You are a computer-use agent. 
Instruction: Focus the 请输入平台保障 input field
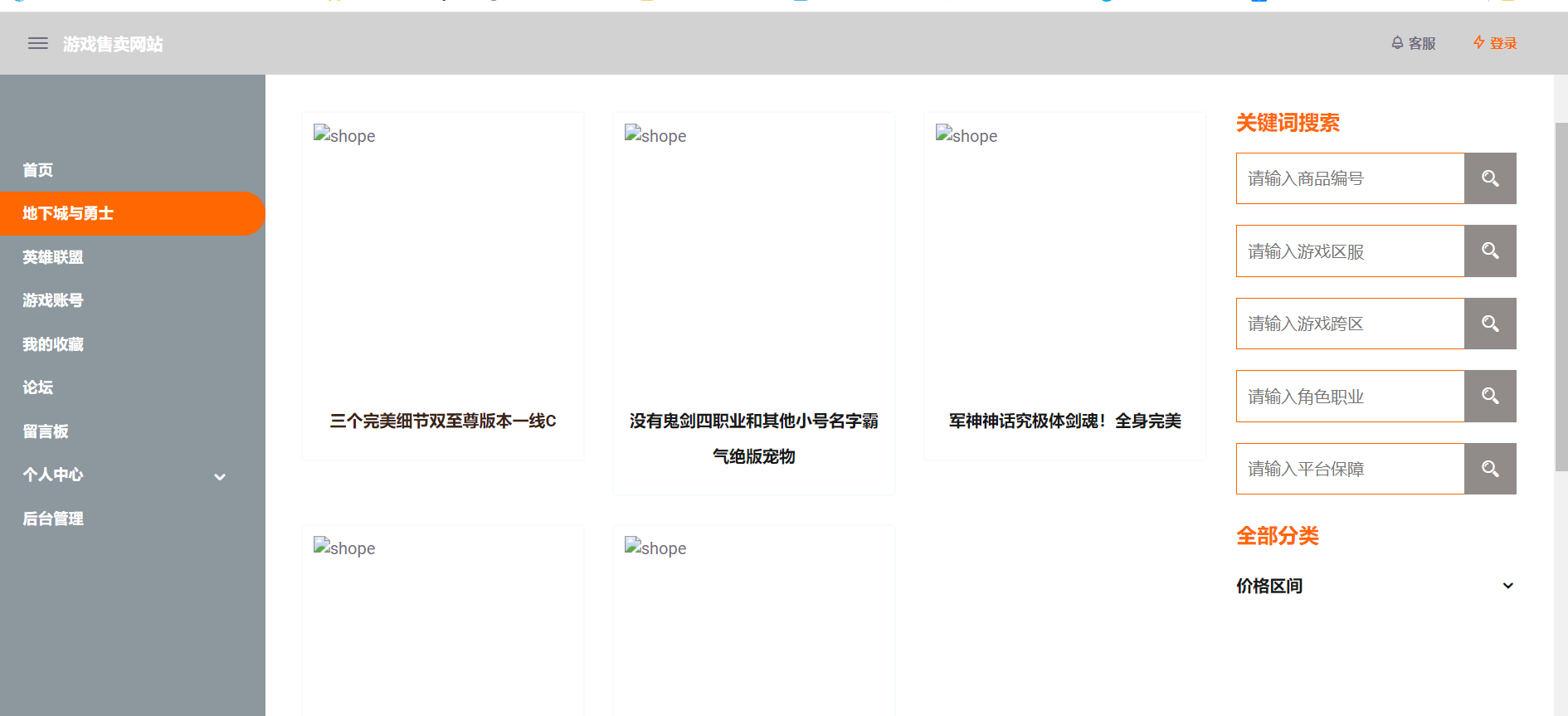point(1350,469)
